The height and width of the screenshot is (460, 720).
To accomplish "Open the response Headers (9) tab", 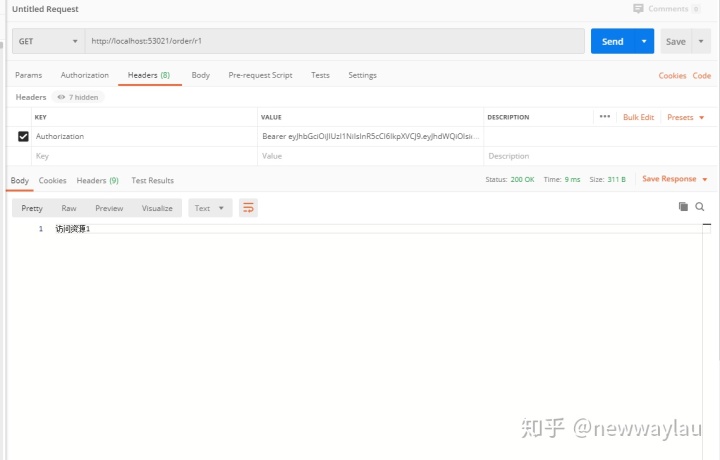I will 97,180.
